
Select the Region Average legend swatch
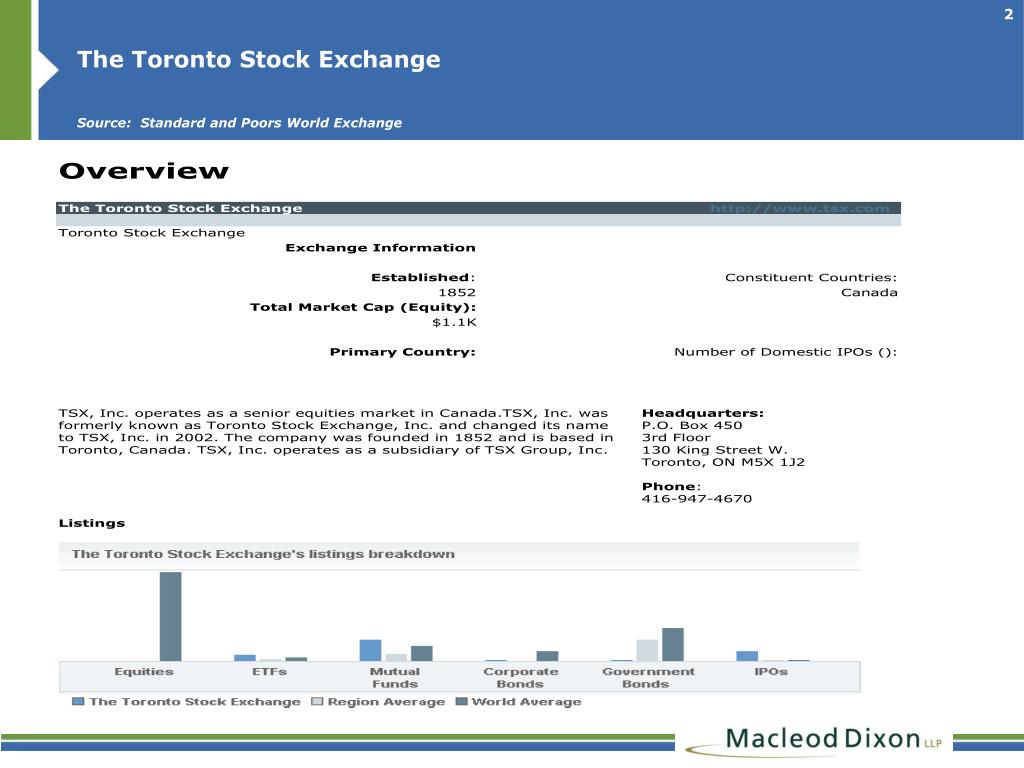[317, 701]
